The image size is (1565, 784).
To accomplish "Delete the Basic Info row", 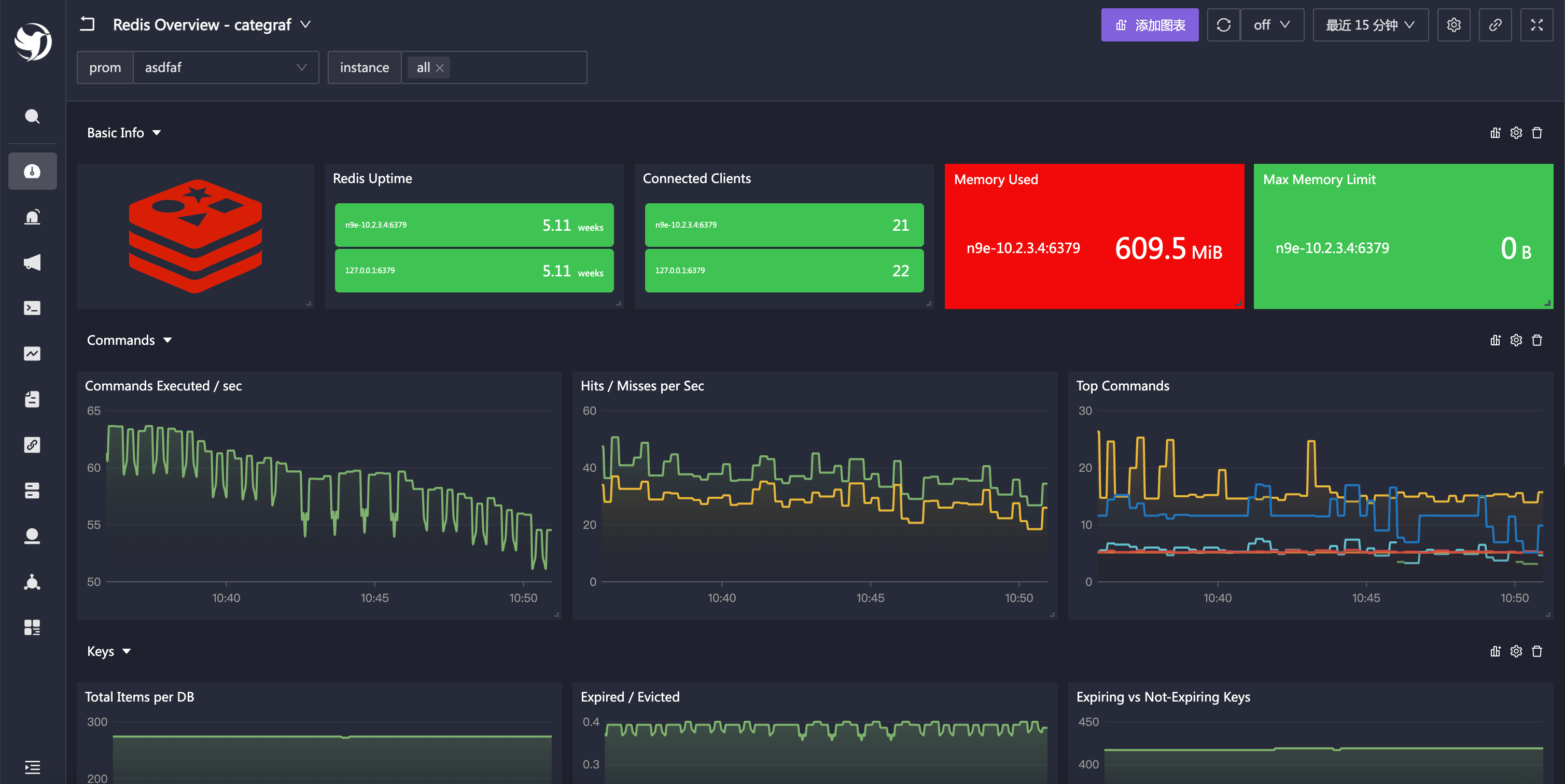I will [x=1537, y=133].
